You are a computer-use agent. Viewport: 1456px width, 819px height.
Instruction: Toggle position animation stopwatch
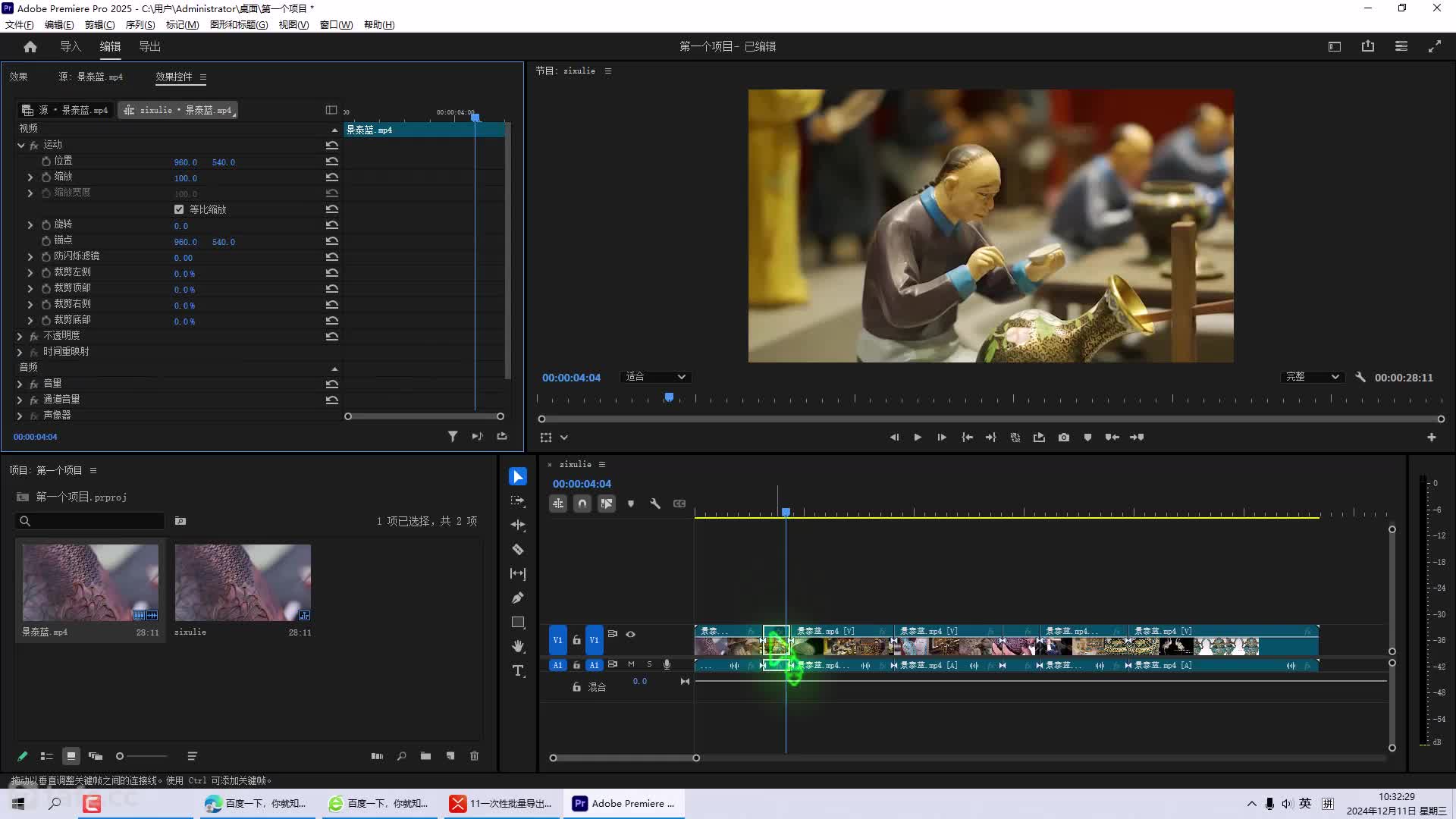click(46, 162)
